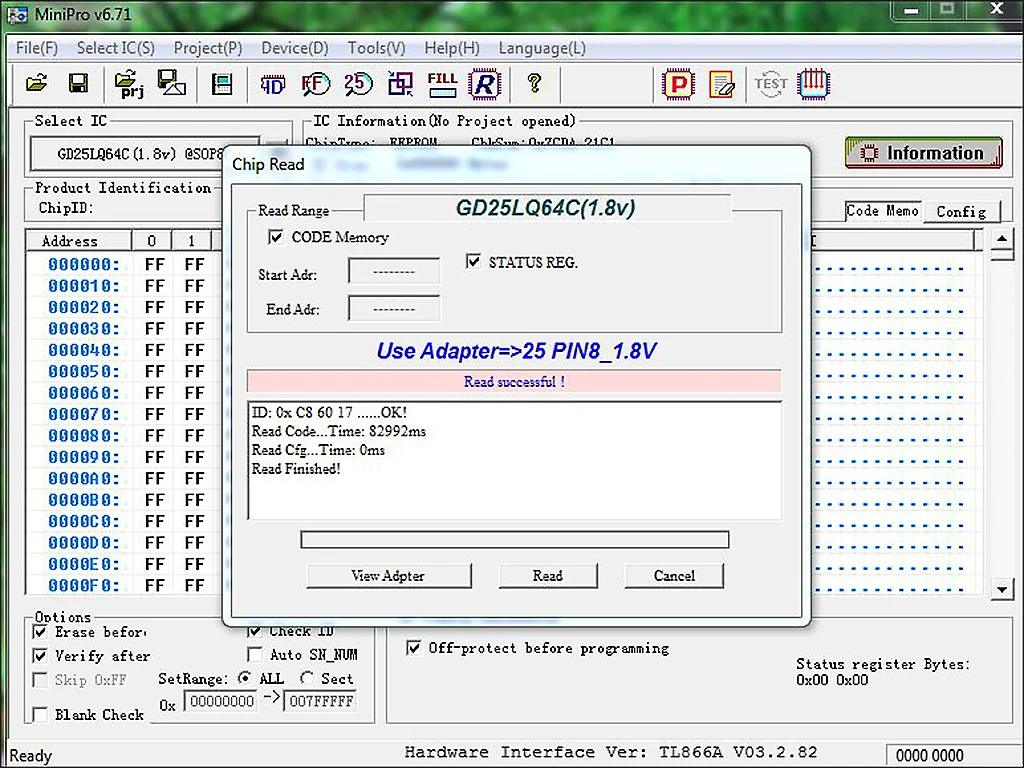Click the FF blank check toolbar icon

315,84
